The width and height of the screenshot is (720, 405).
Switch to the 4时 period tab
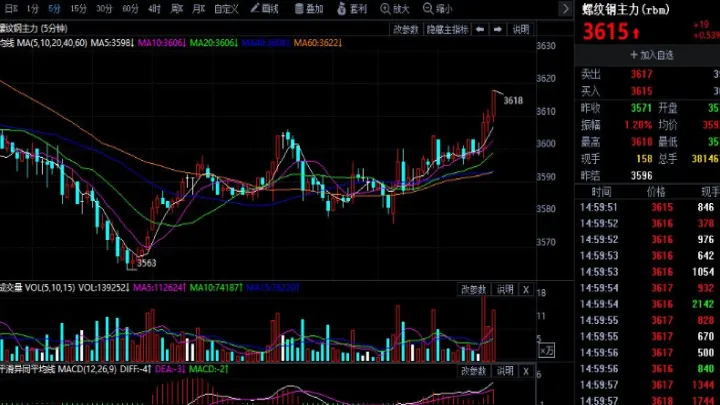pos(154,8)
